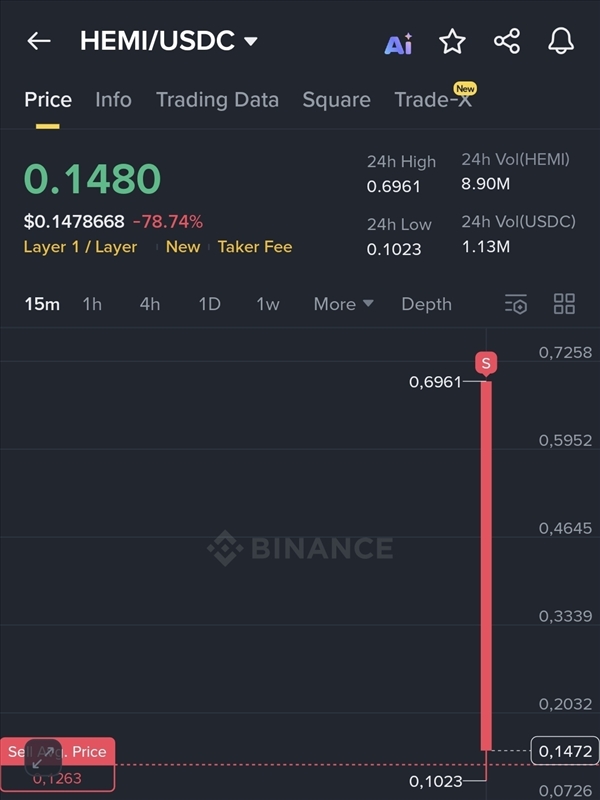The width and height of the screenshot is (600, 800).
Task: Tap the red S sell marker
Action: point(486,364)
